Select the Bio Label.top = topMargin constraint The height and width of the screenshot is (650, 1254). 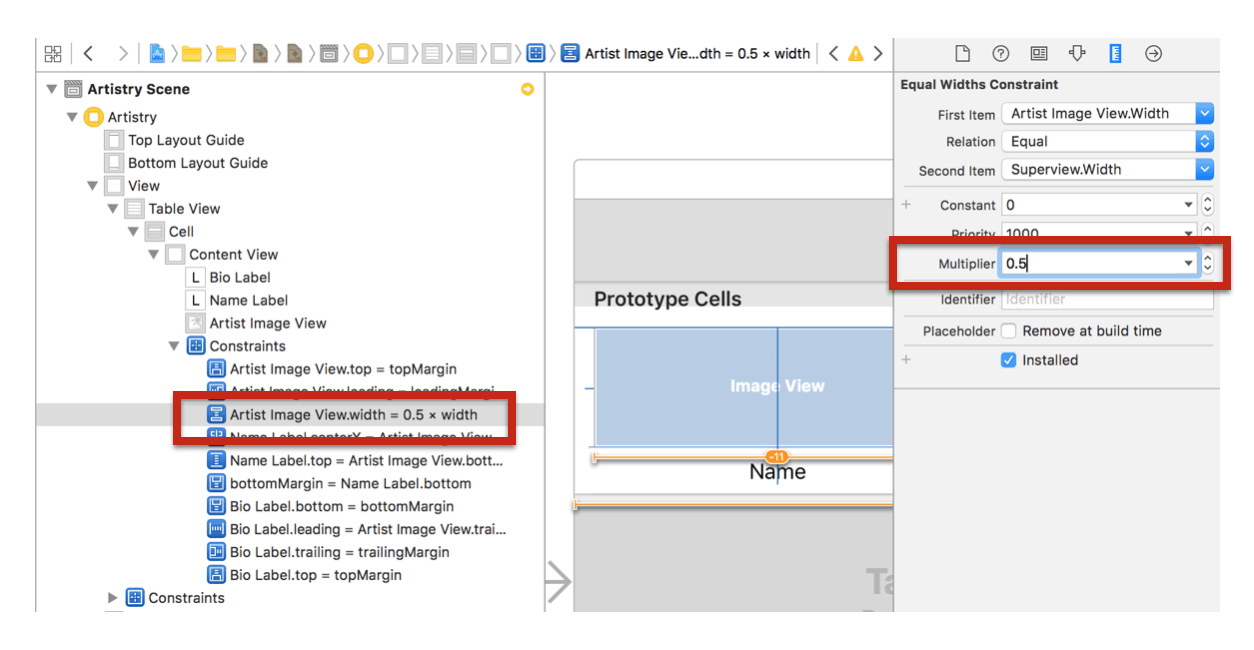tap(315, 575)
